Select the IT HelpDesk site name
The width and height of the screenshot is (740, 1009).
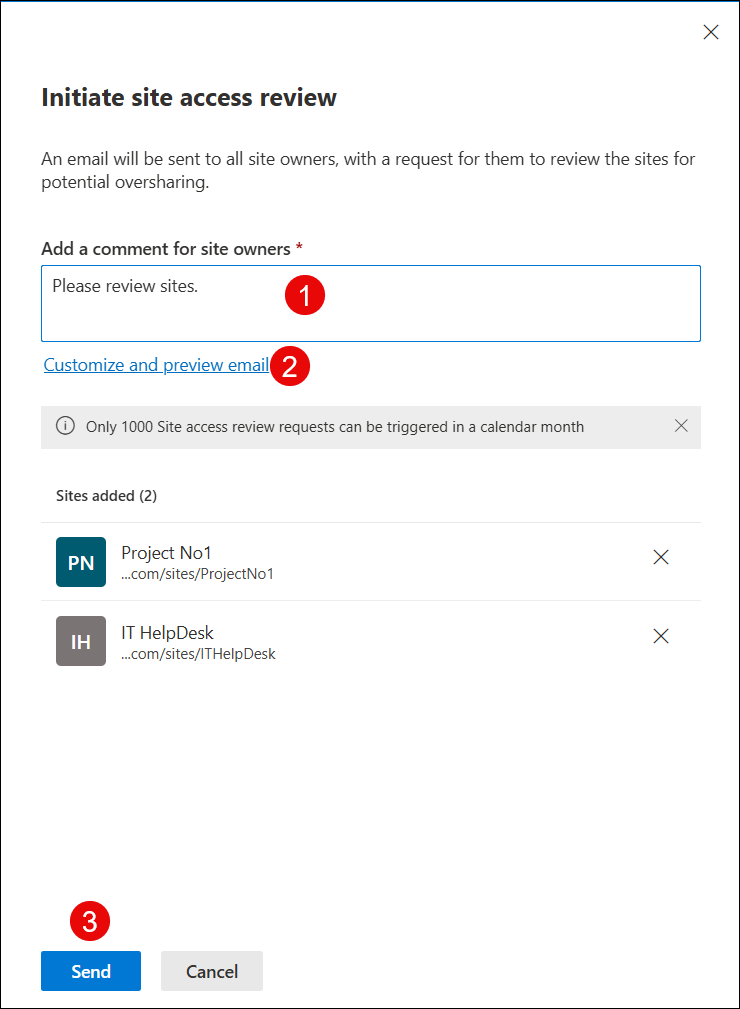point(168,632)
